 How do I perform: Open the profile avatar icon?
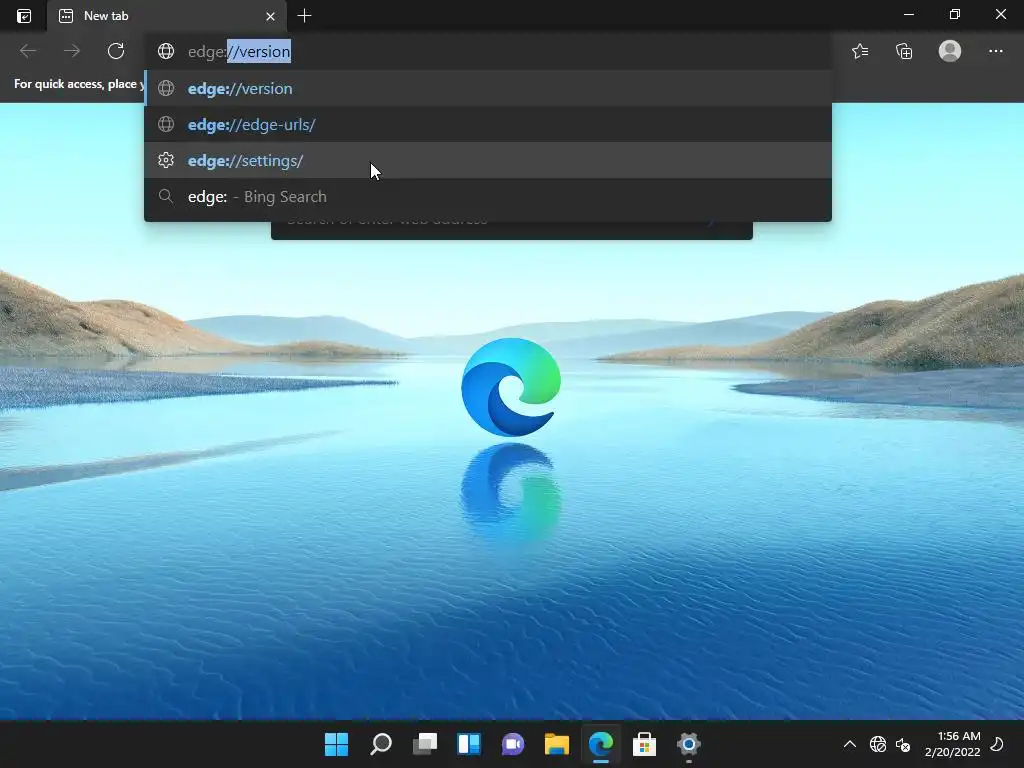click(950, 51)
